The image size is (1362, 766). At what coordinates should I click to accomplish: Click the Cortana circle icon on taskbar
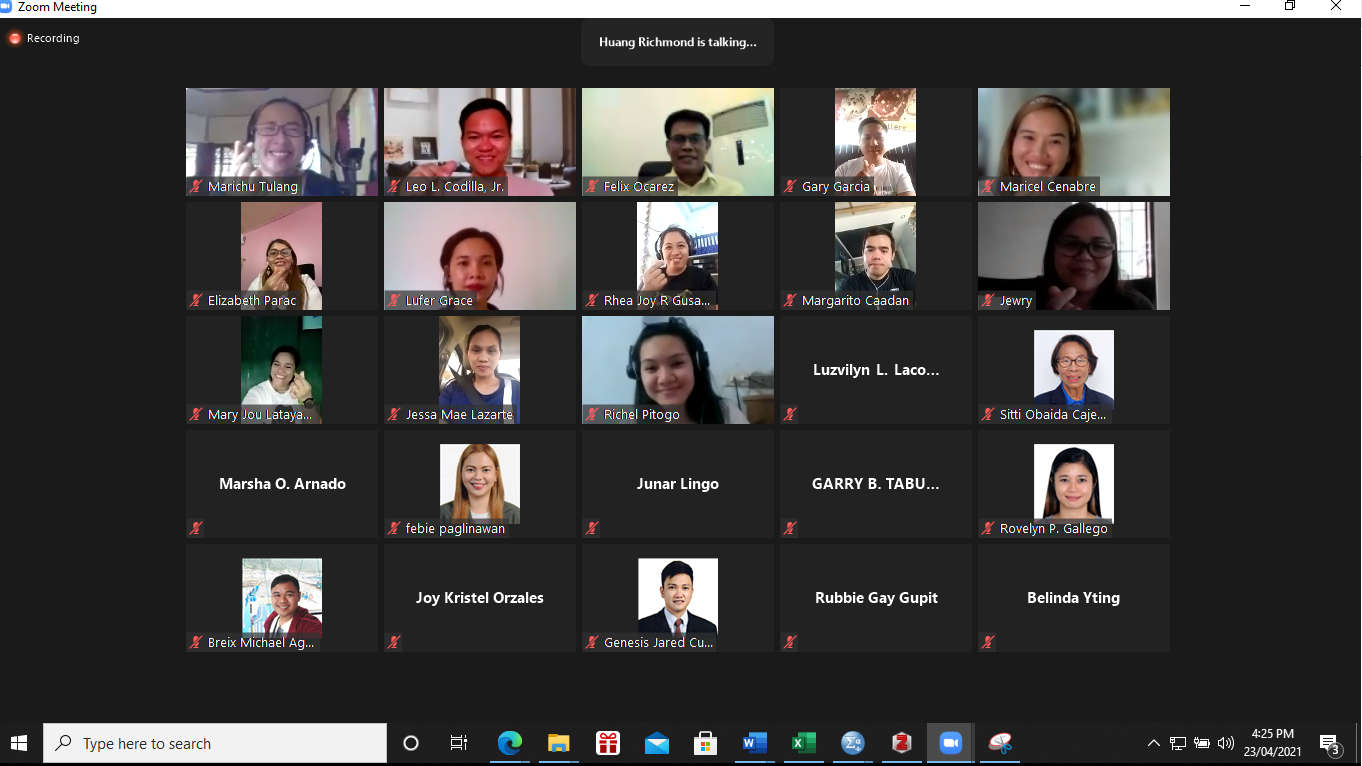(411, 743)
